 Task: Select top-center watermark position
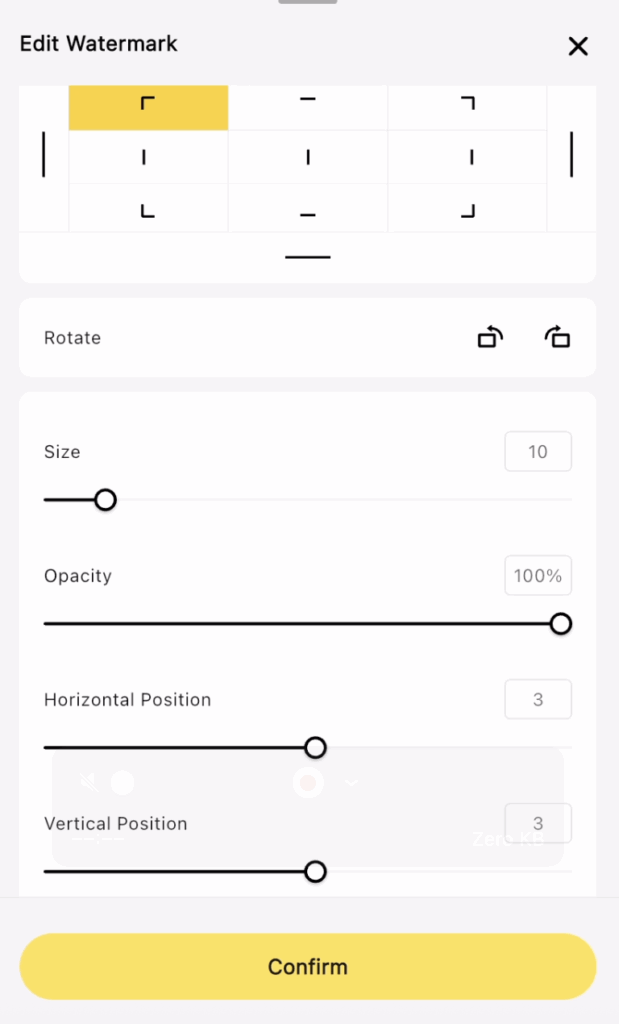point(308,107)
